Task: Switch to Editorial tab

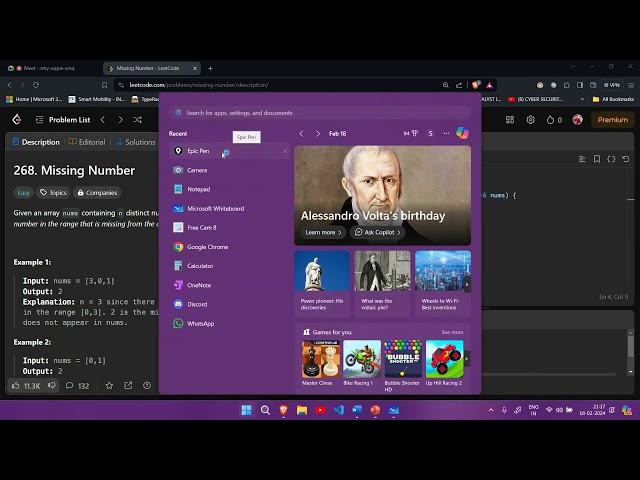Action: [87, 142]
